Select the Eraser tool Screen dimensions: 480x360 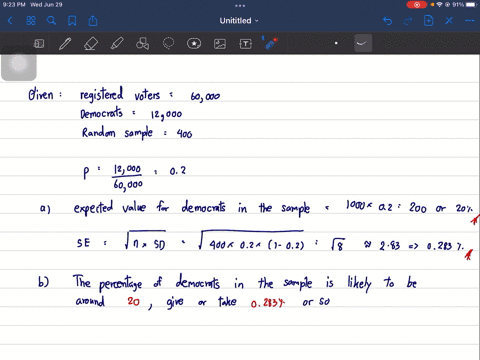pos(91,44)
